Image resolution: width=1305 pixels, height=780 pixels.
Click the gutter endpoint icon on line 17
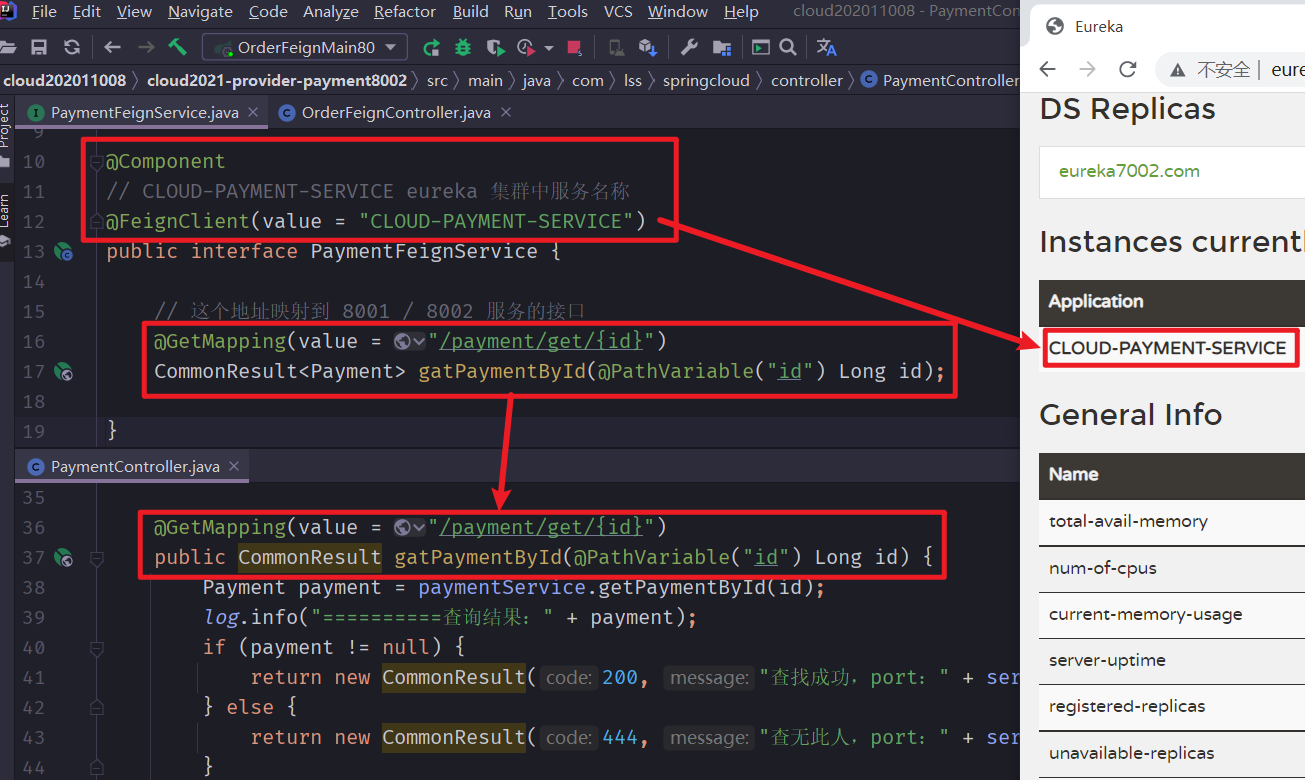click(x=64, y=372)
